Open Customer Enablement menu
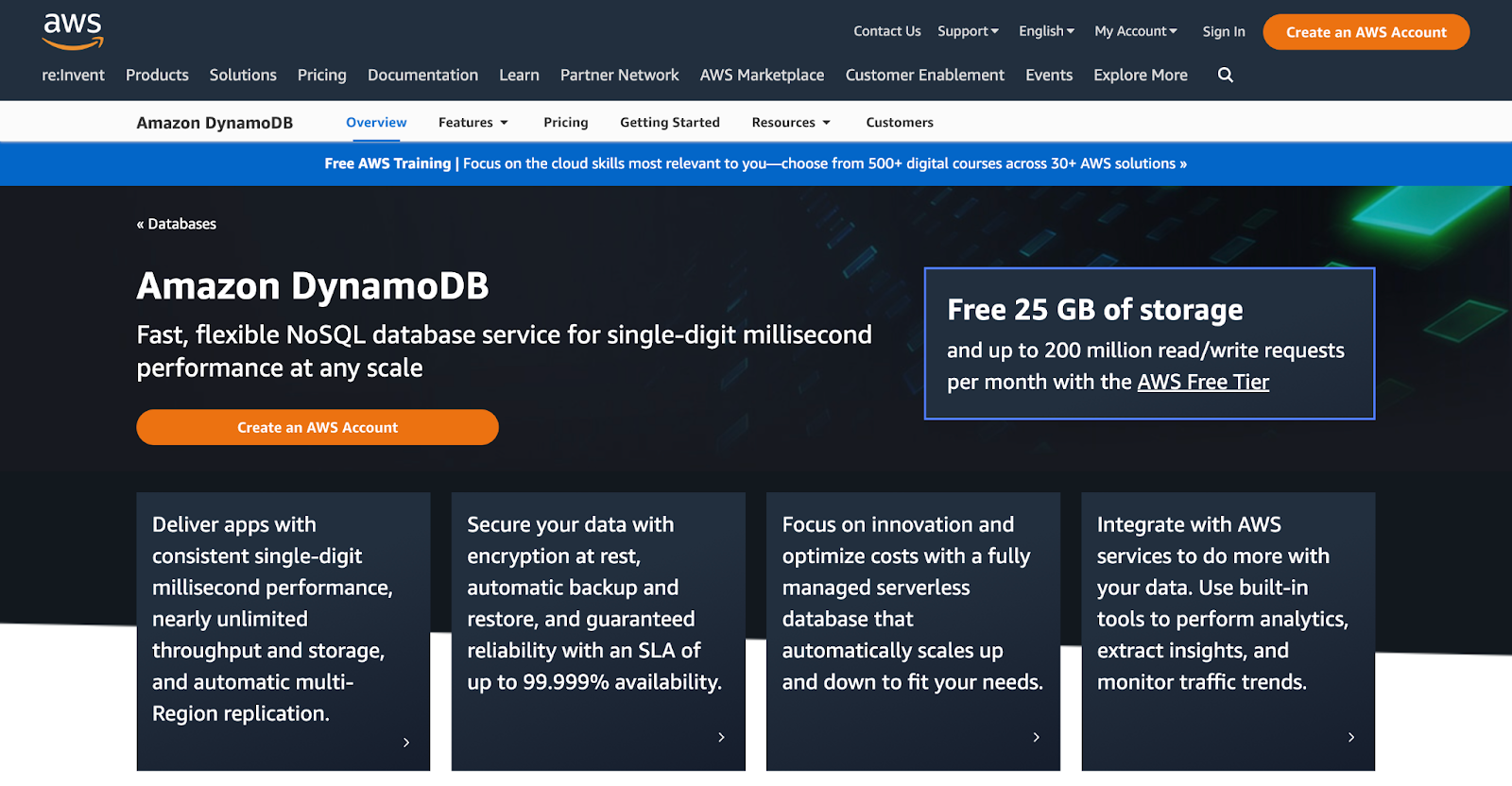Screen dimensions: 1512x786 pos(924,75)
